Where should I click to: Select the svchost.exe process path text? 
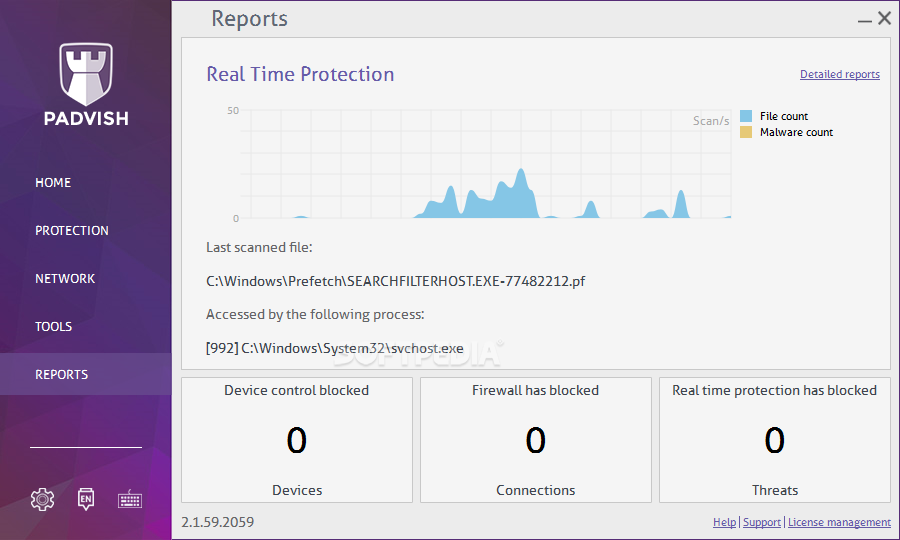pos(335,348)
